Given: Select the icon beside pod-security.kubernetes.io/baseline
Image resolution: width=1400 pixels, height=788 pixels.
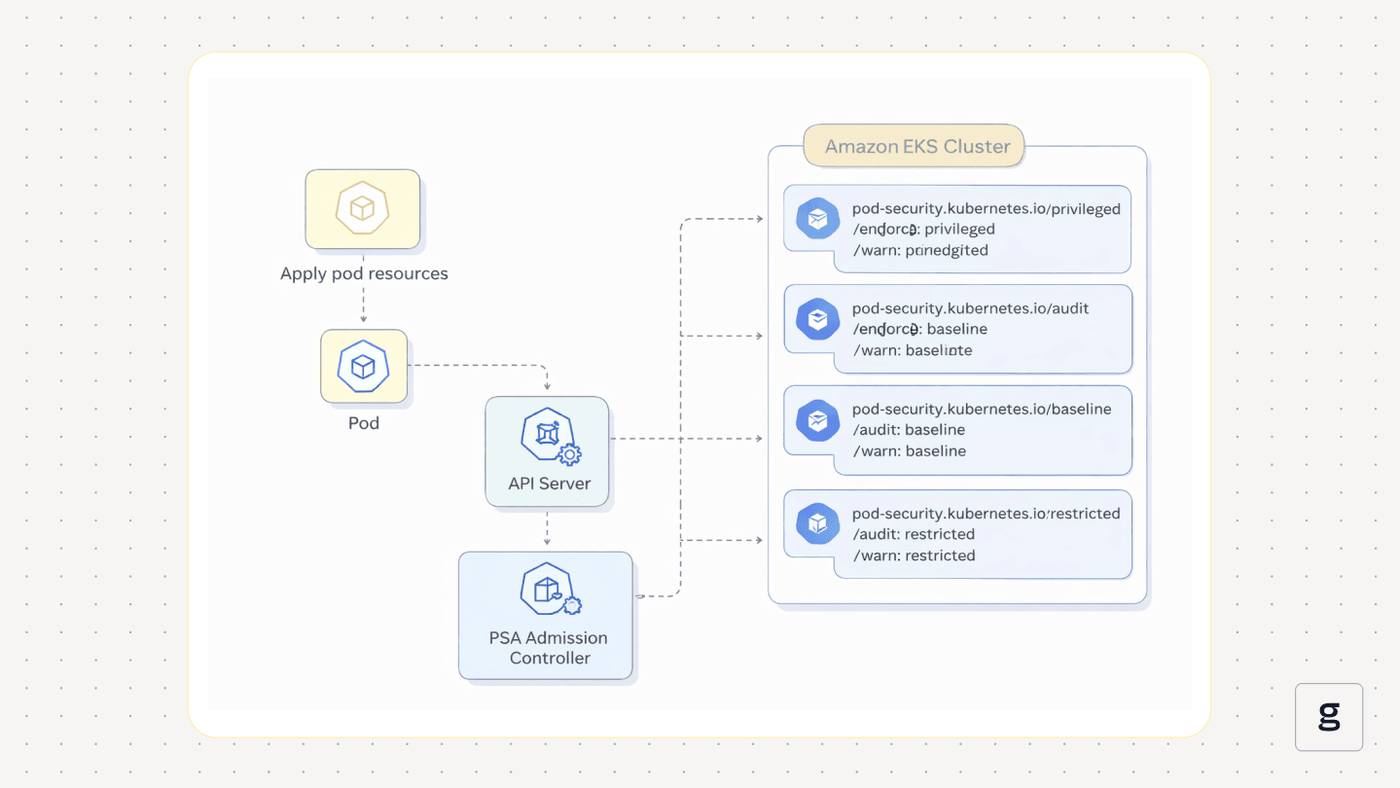Looking at the screenshot, I should click(x=818, y=421).
